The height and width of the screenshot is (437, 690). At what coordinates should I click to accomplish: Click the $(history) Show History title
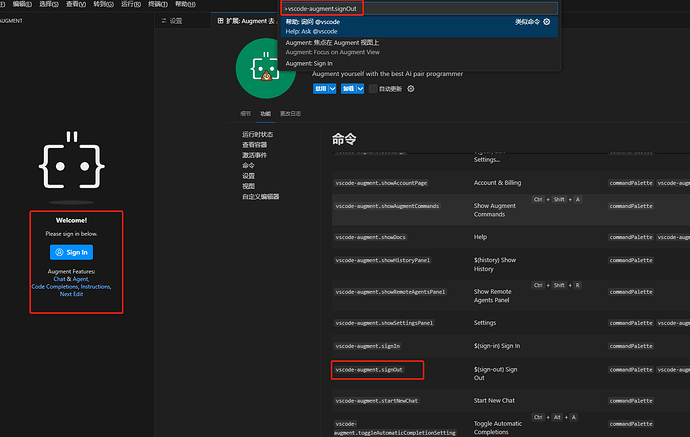495,264
